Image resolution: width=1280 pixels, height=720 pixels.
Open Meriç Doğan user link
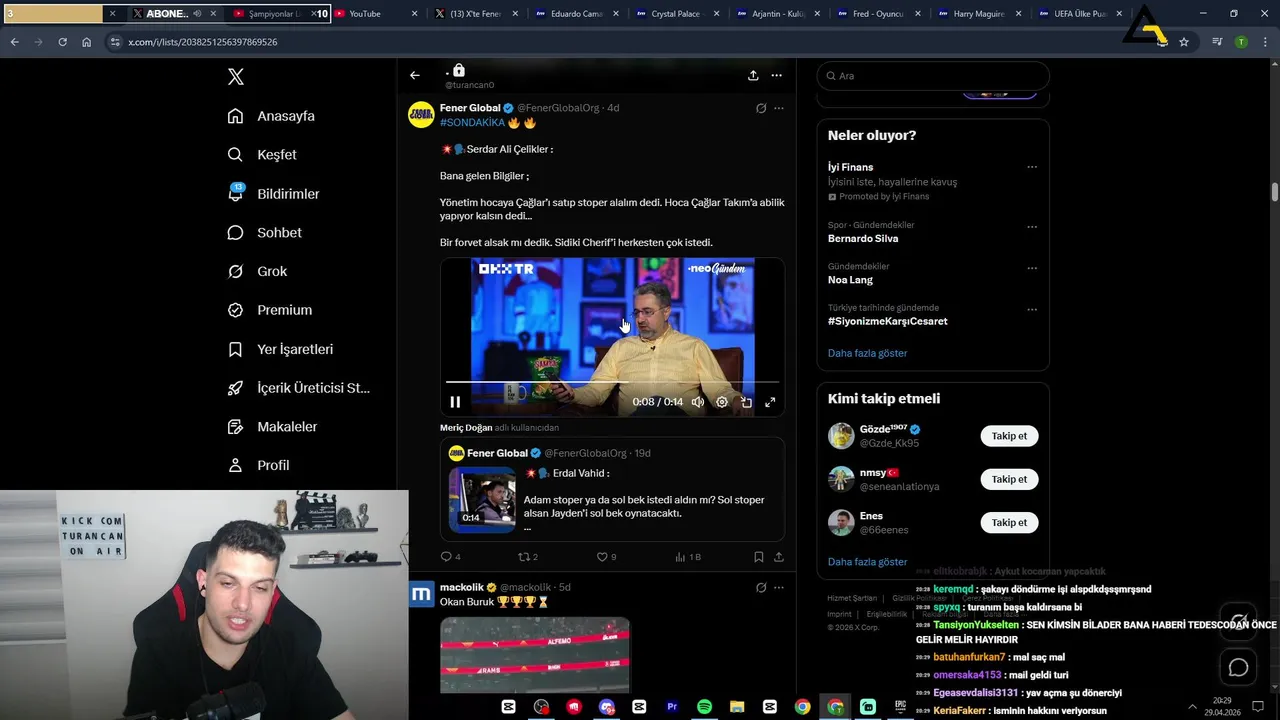pyautogui.click(x=466, y=428)
